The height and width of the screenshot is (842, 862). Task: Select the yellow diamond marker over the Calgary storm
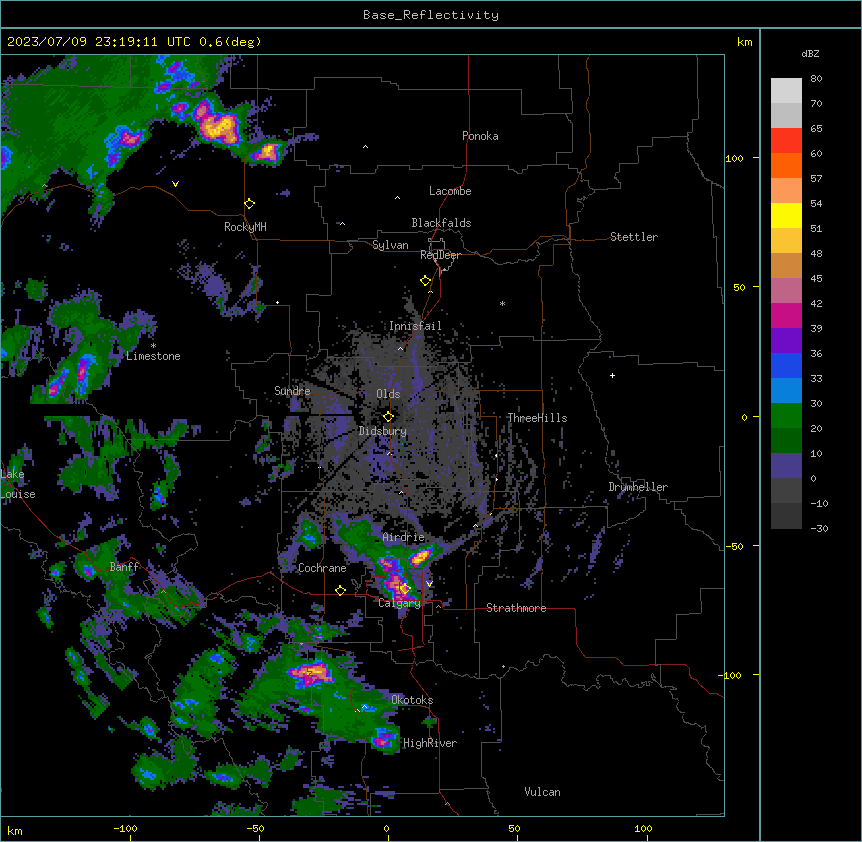point(405,589)
